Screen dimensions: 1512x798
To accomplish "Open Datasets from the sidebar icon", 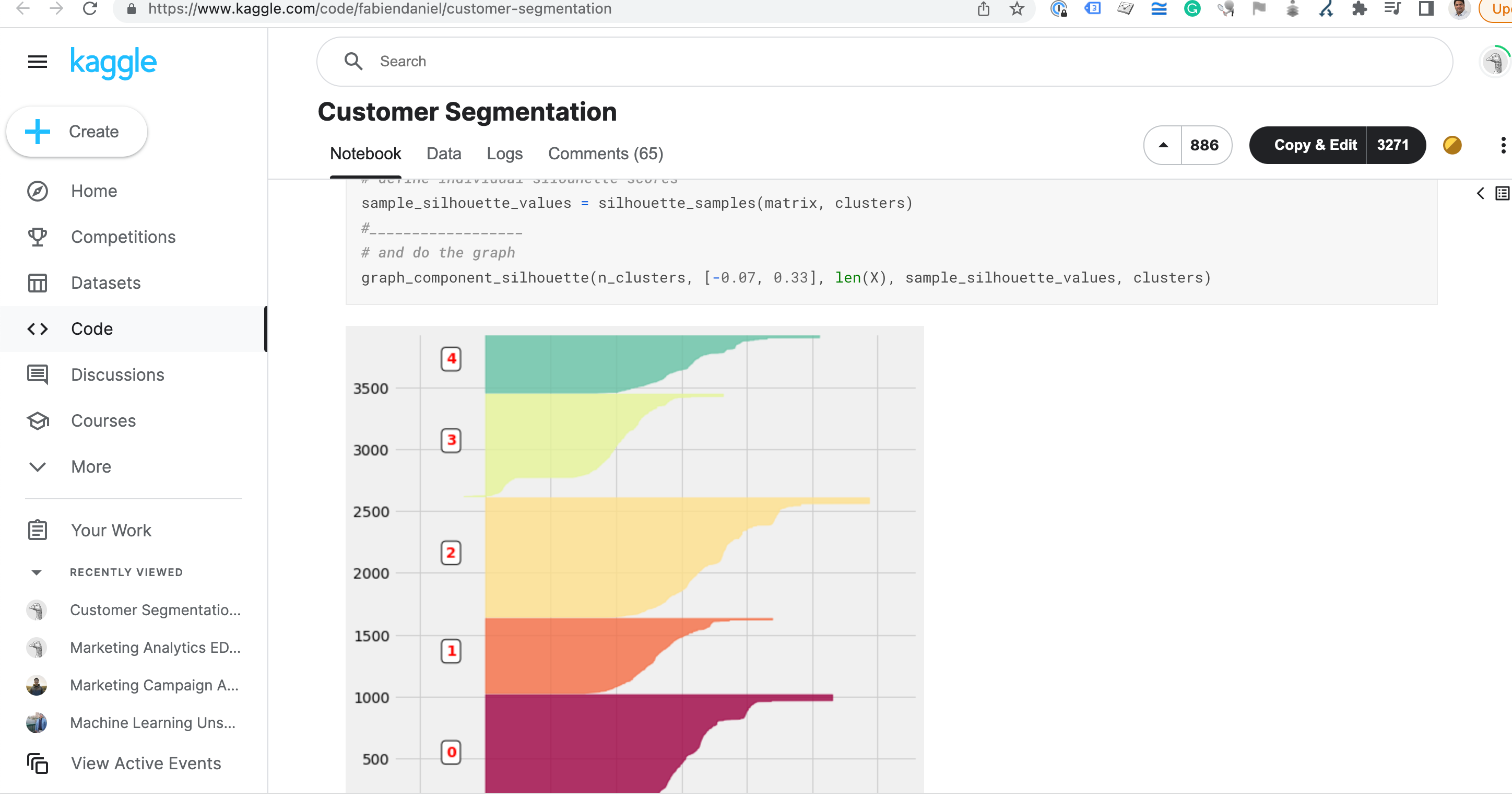I will (x=37, y=283).
